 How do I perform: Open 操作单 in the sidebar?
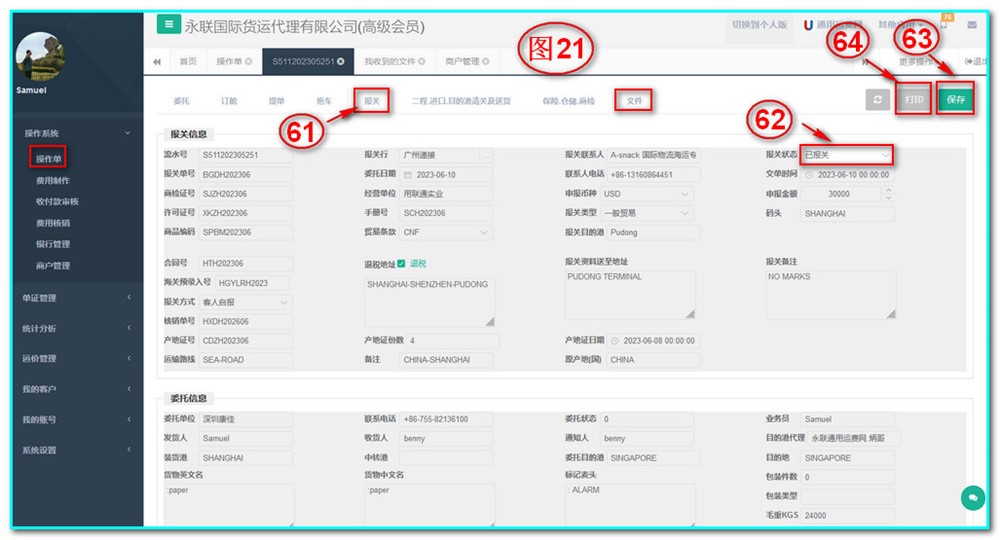tap(48, 159)
